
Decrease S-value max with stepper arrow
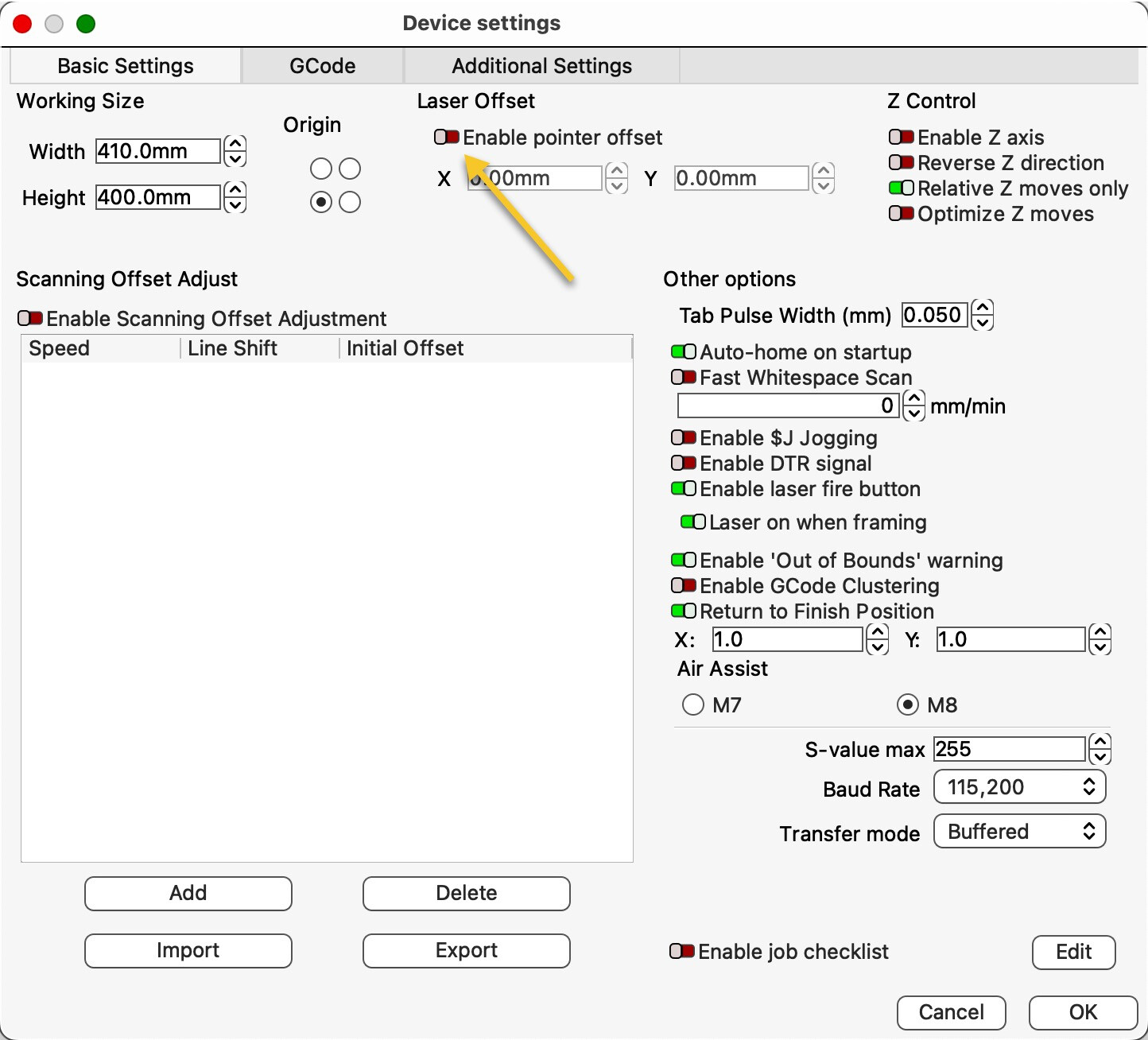point(1100,756)
